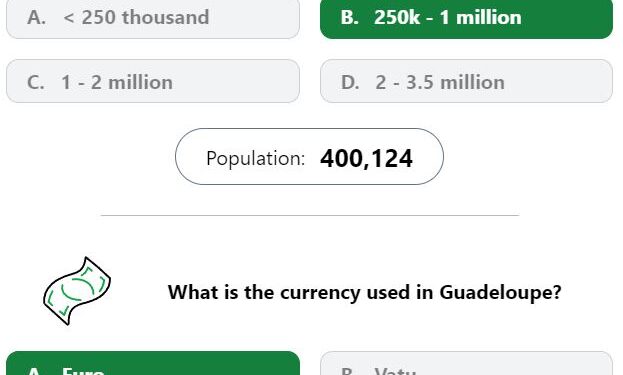Image resolution: width=623 pixels, height=375 pixels.
Task: Click the 'A.' letter of the 250 thousand option
Action: (36, 17)
